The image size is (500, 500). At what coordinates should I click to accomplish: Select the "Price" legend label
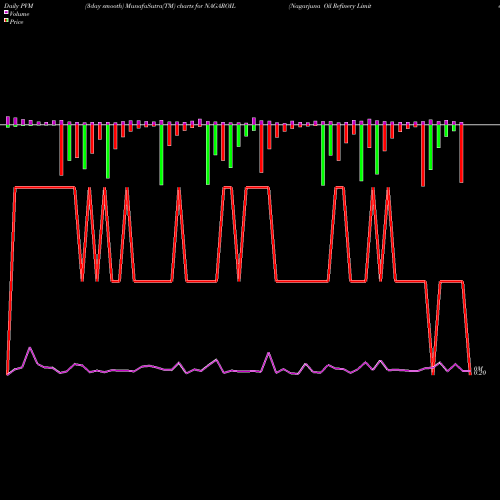click(16, 22)
